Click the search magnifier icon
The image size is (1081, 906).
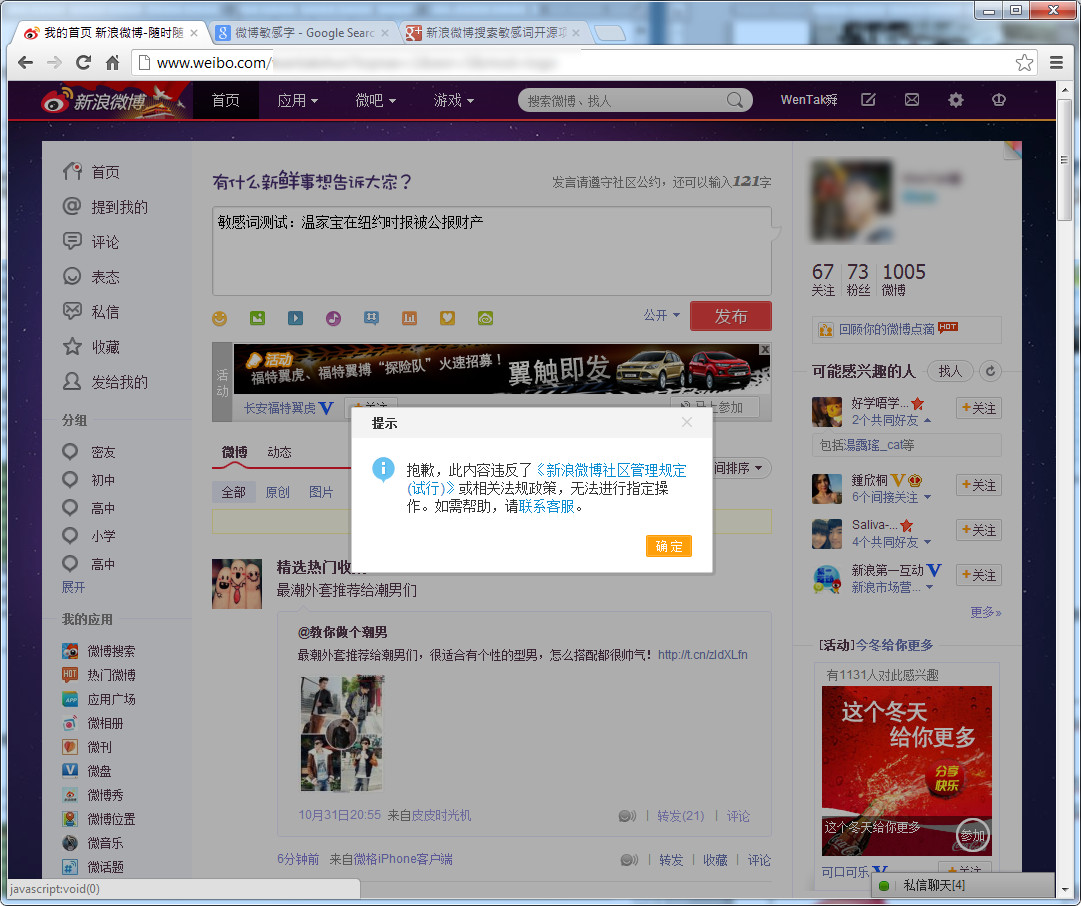tap(735, 101)
